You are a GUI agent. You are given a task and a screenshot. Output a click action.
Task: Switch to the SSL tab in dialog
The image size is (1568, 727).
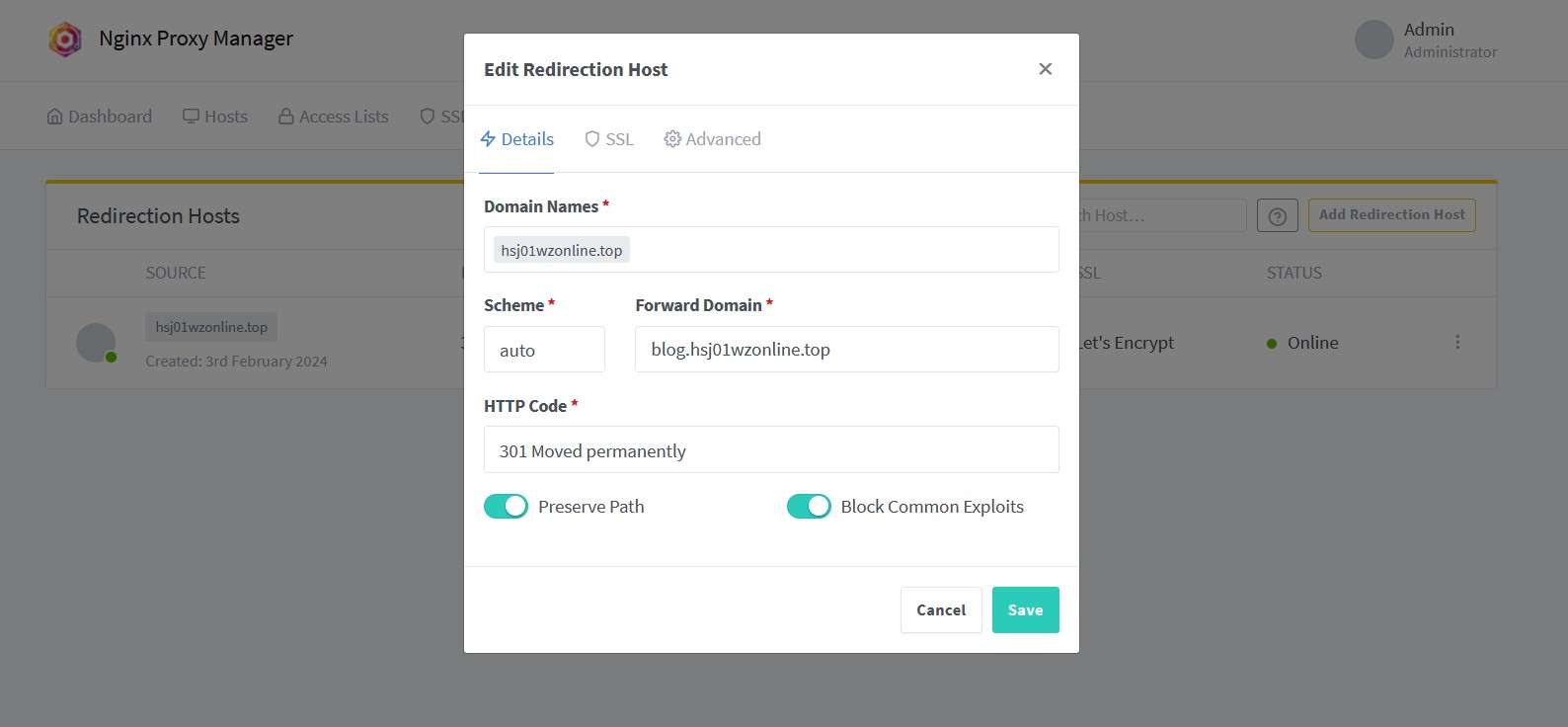(x=609, y=139)
